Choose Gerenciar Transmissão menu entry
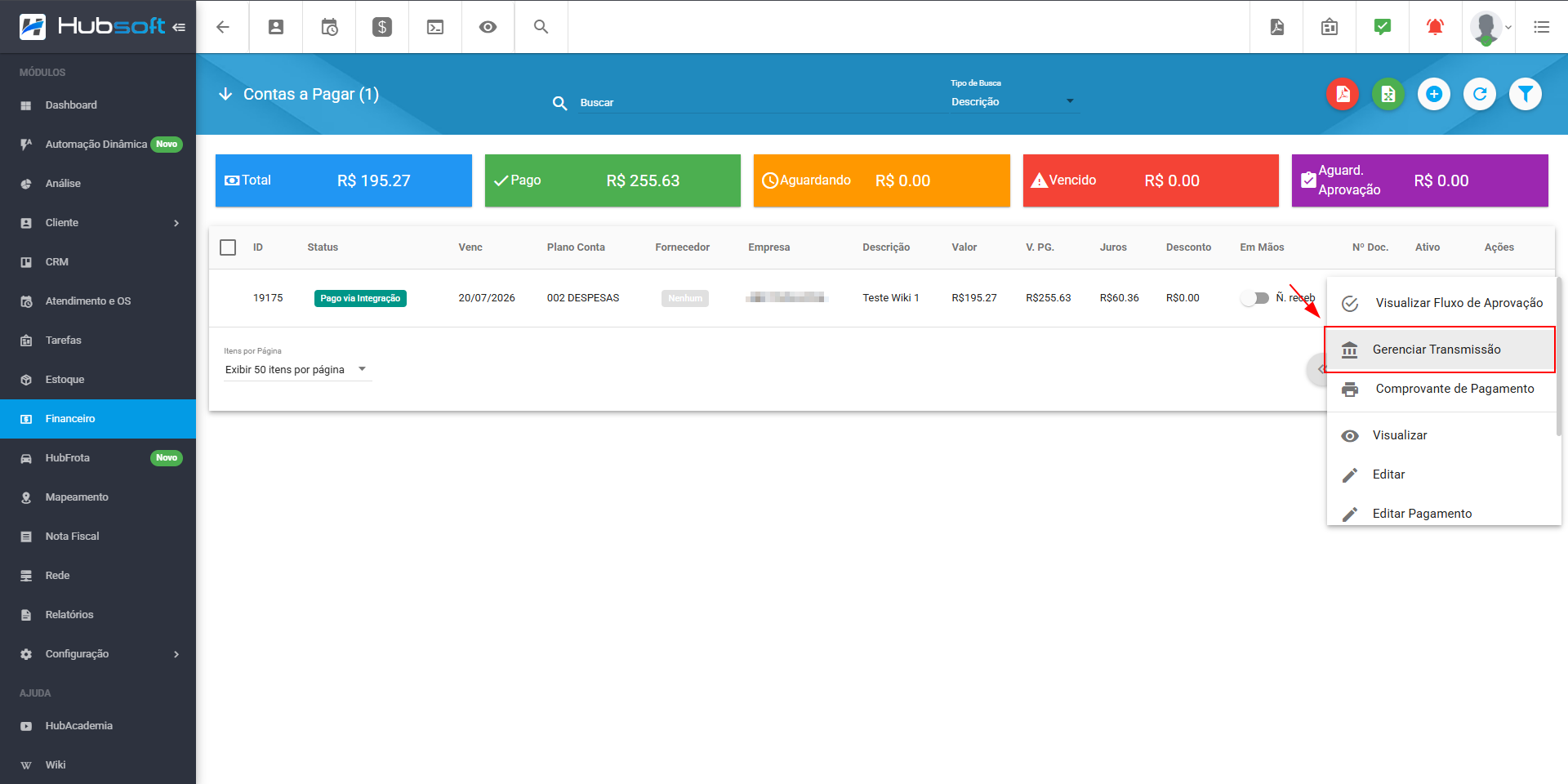This screenshot has width=1568, height=784. [x=1440, y=350]
